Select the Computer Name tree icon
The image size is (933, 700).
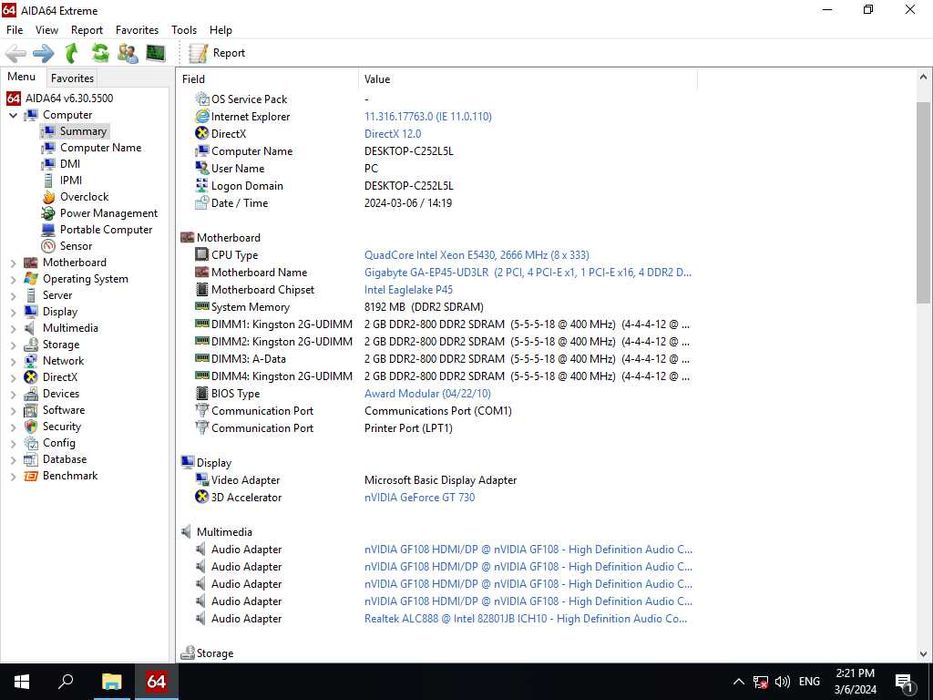[x=48, y=148]
